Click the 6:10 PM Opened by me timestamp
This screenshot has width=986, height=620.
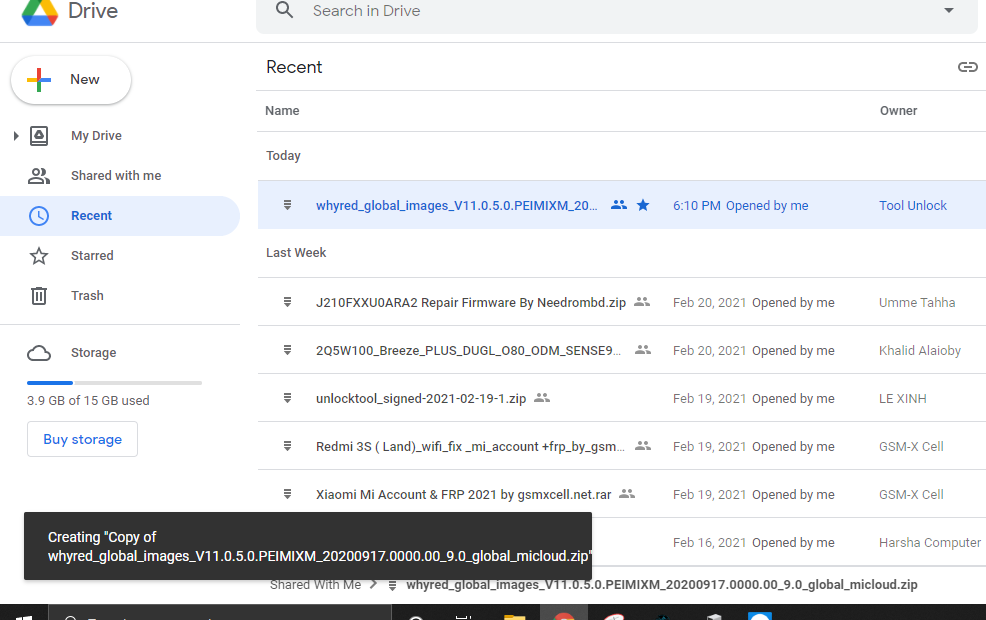[x=740, y=206]
